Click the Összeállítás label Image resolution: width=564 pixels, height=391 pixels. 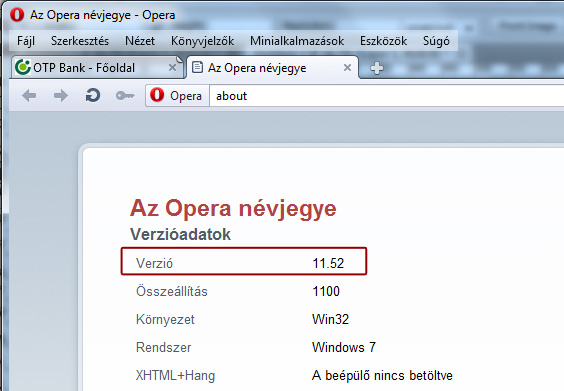172,291
